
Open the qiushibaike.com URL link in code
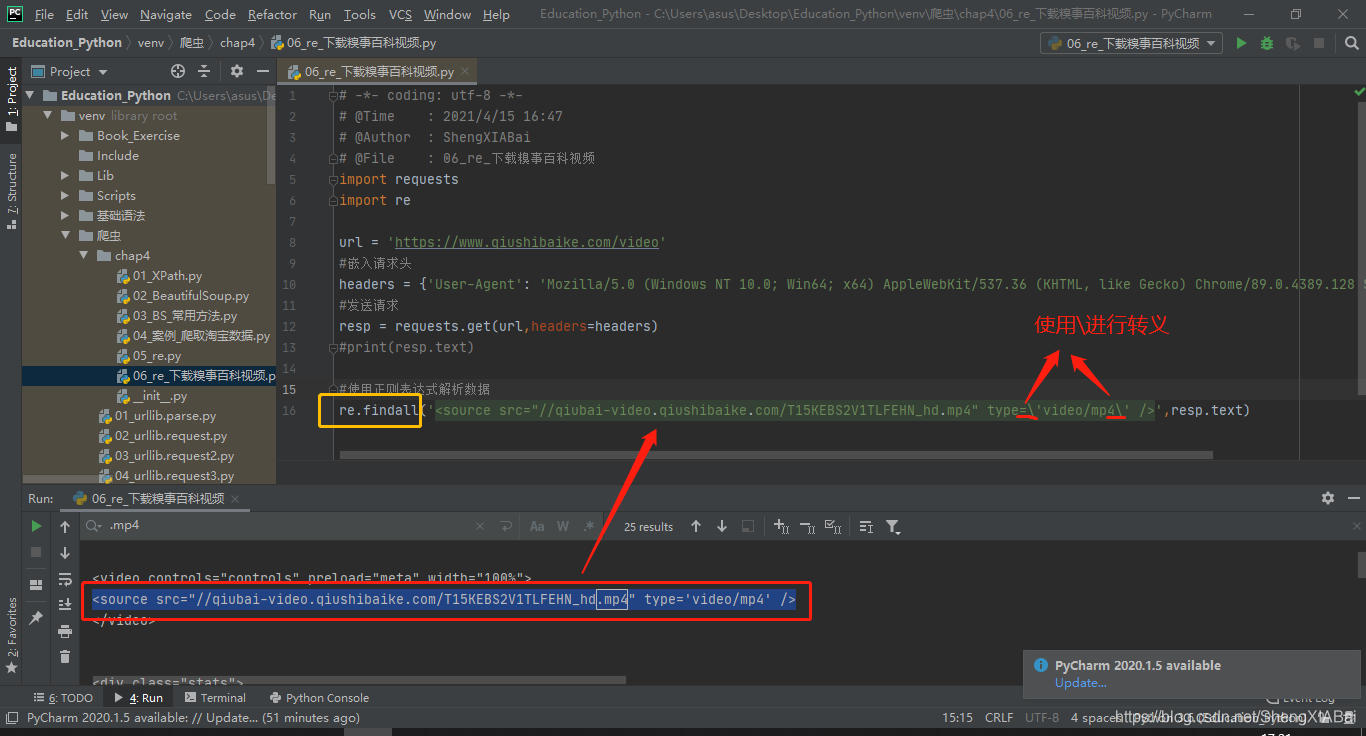(528, 242)
